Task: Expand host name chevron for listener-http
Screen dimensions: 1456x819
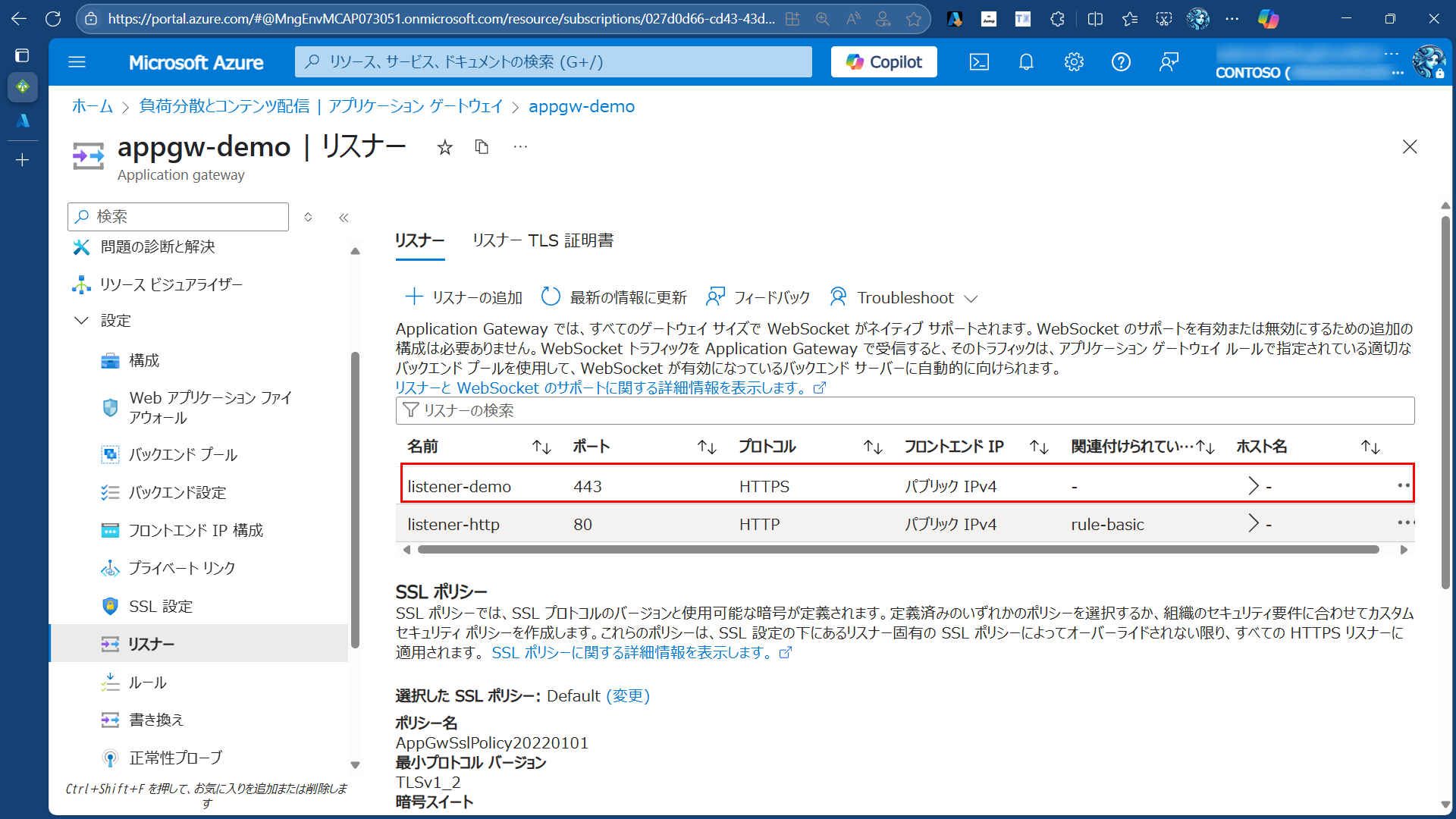Action: click(1254, 523)
